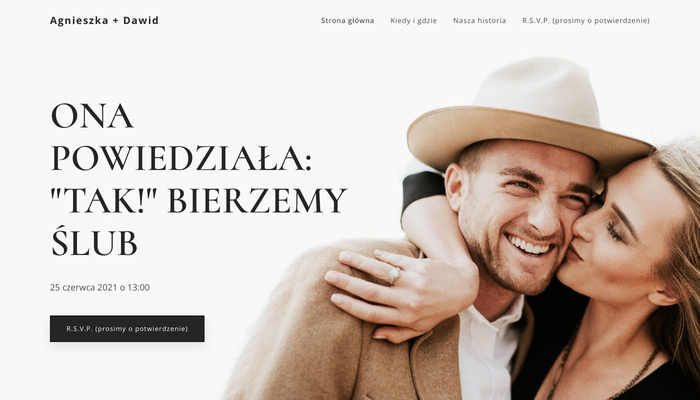700x400 pixels.
Task: Click the engagement ring on the woman's hand
Action: coord(394,275)
